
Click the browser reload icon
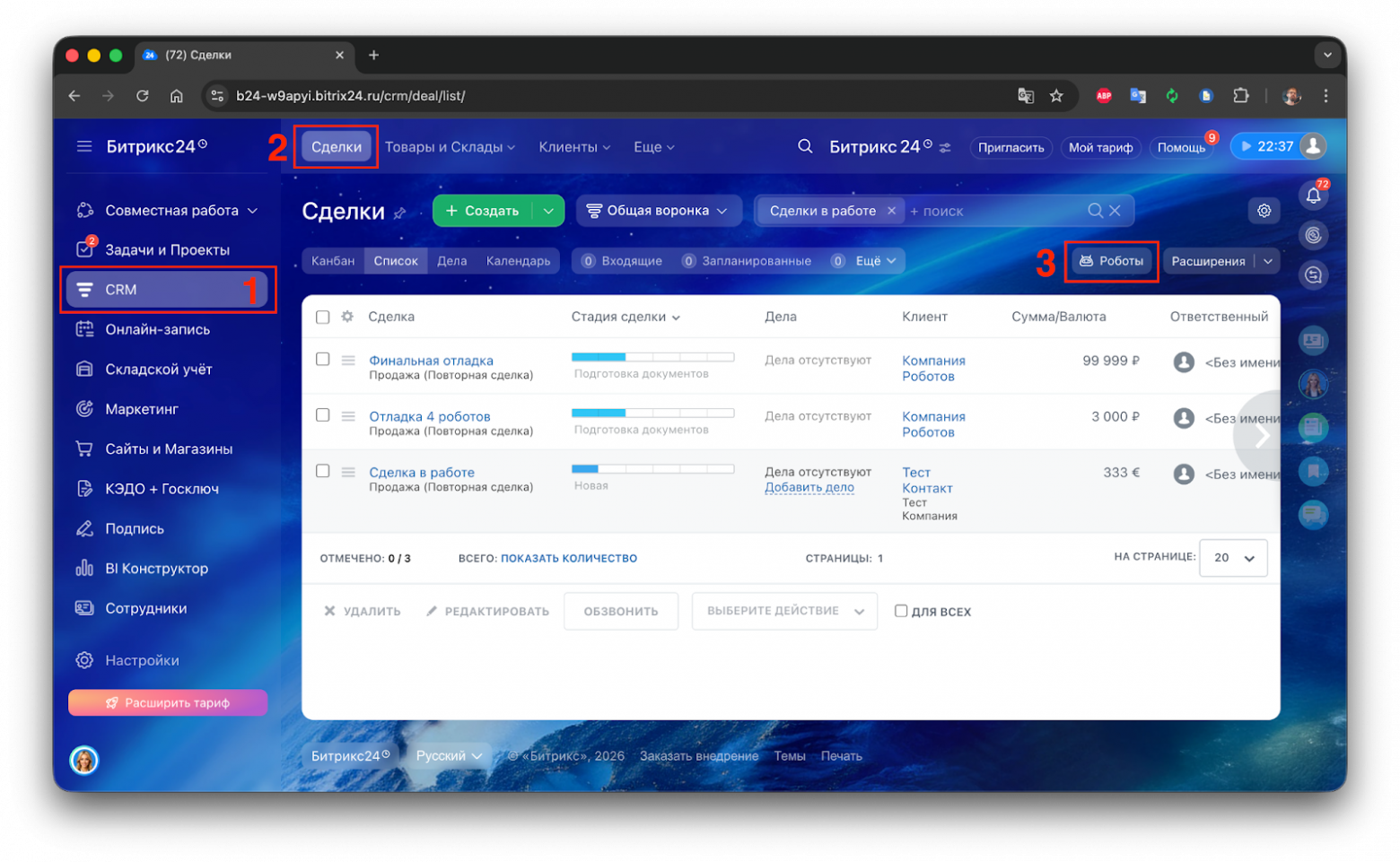(142, 96)
